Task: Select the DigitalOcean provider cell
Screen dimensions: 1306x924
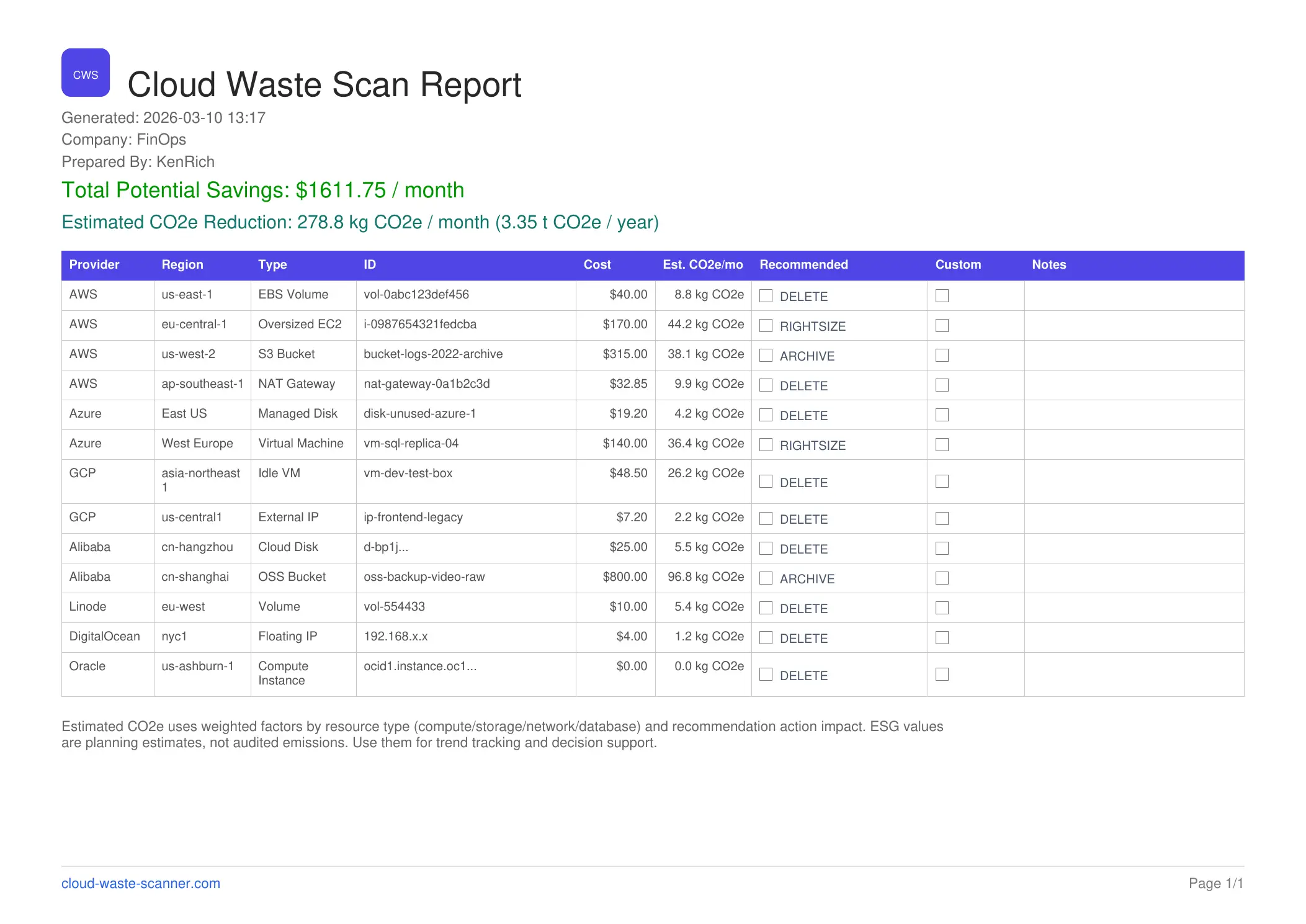Action: pyautogui.click(x=108, y=637)
